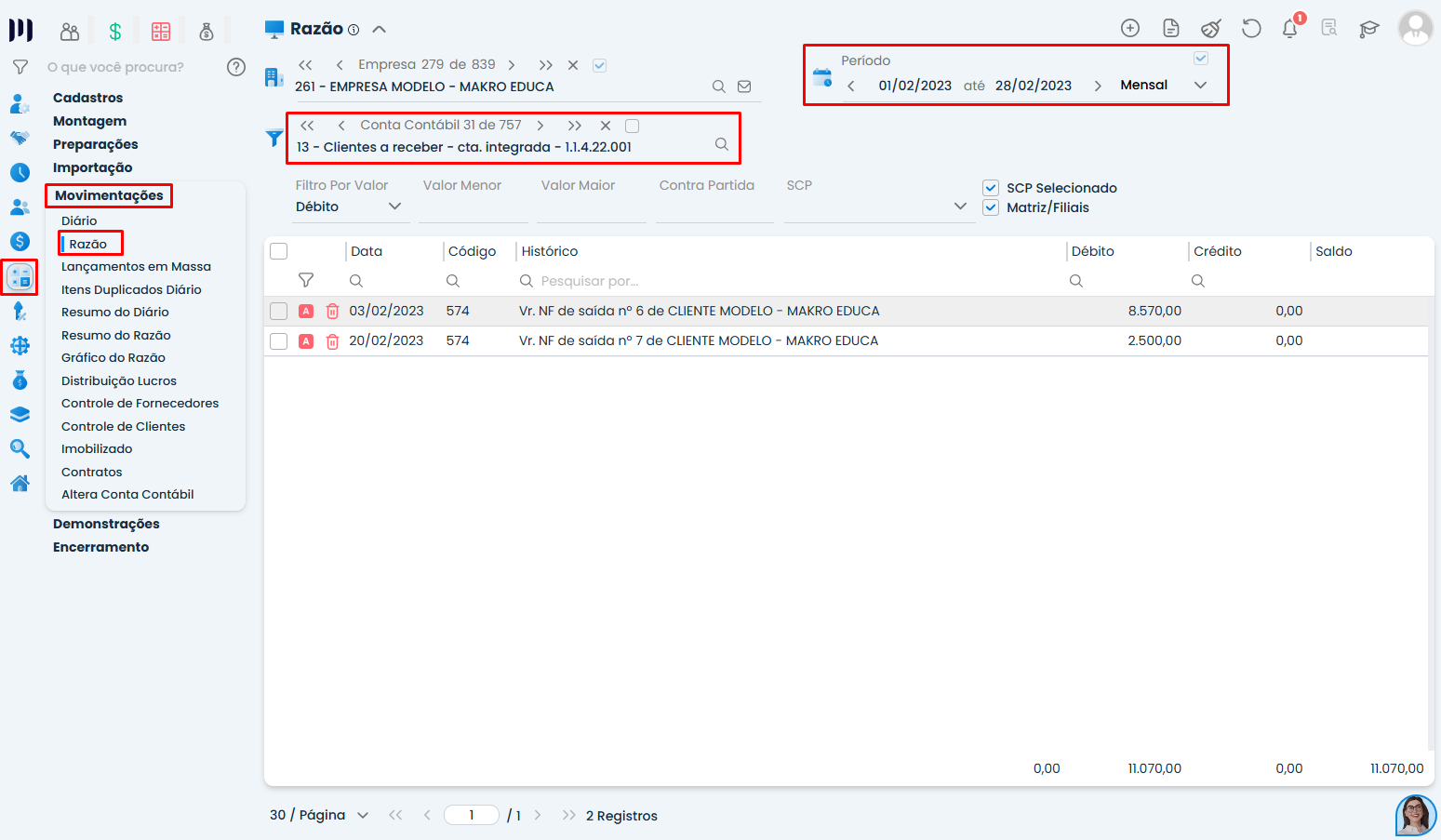Open the green dollar sign module

tap(115, 32)
